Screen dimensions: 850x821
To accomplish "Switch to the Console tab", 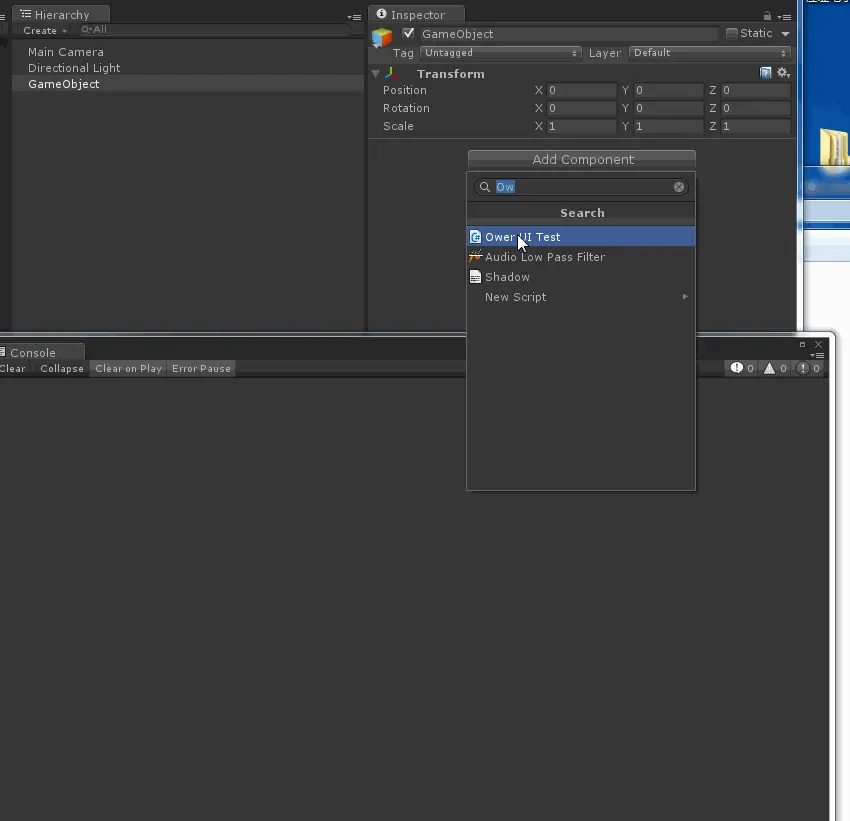I will tap(41, 352).
